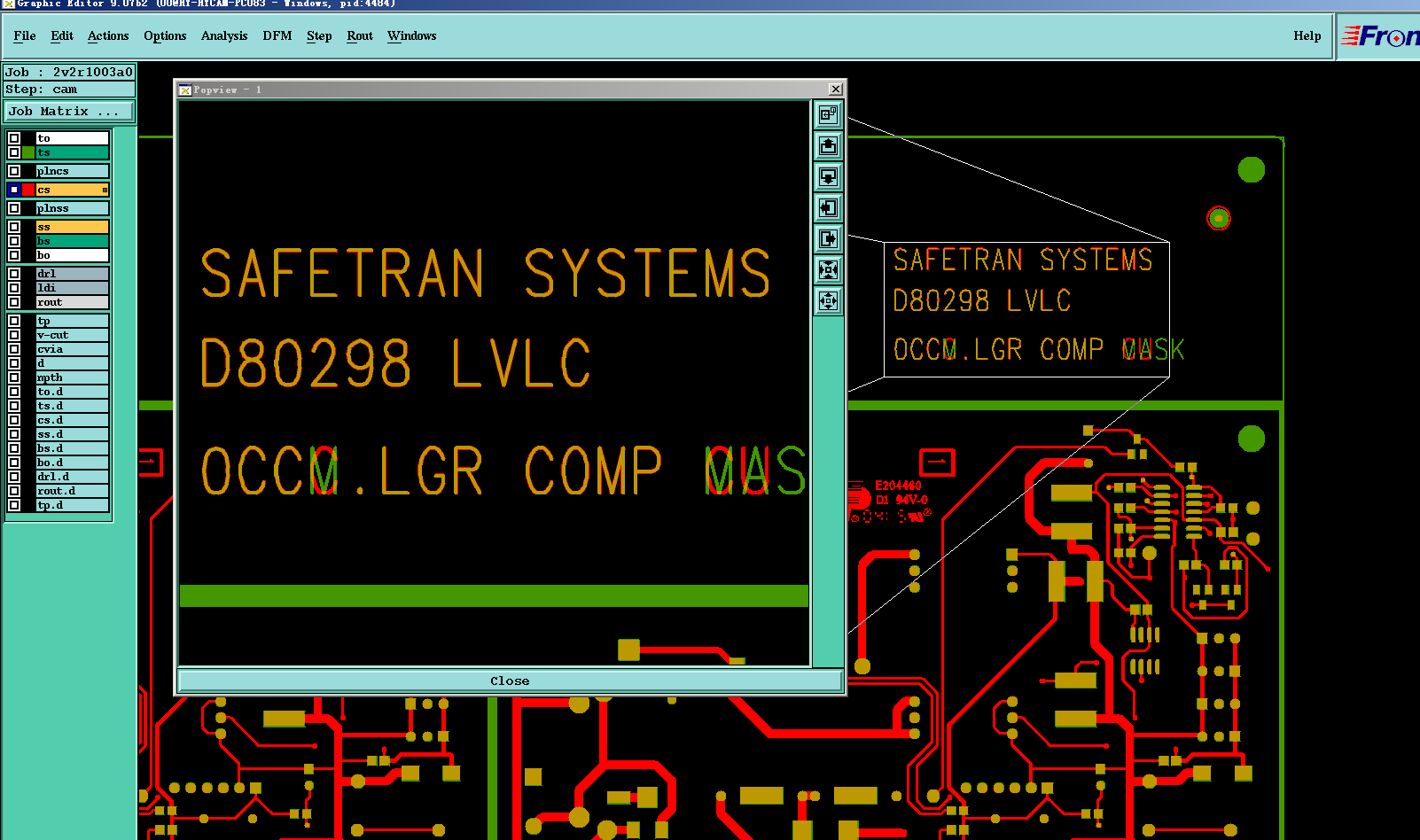
Task: Select the 'drl' layer name
Action: (72, 274)
